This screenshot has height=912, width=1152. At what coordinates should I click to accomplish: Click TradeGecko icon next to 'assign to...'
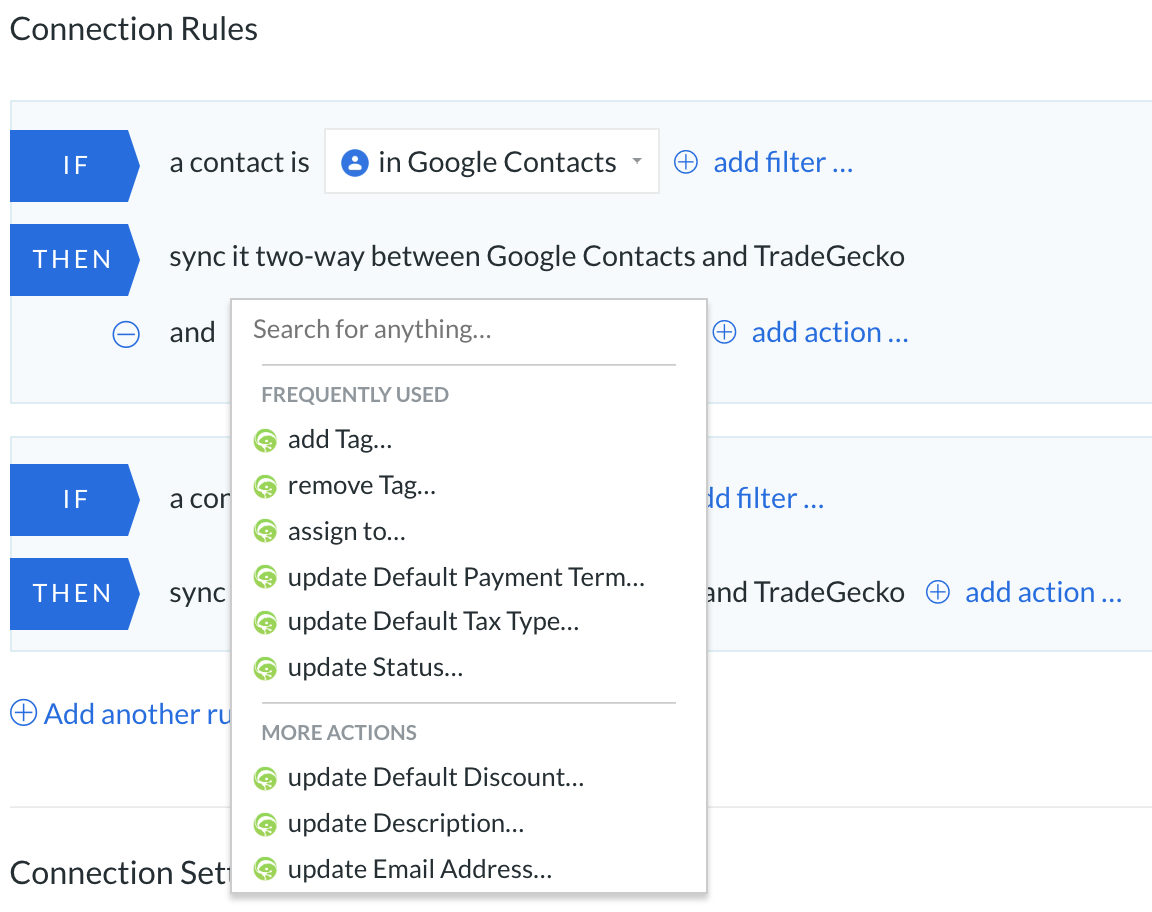click(x=265, y=531)
